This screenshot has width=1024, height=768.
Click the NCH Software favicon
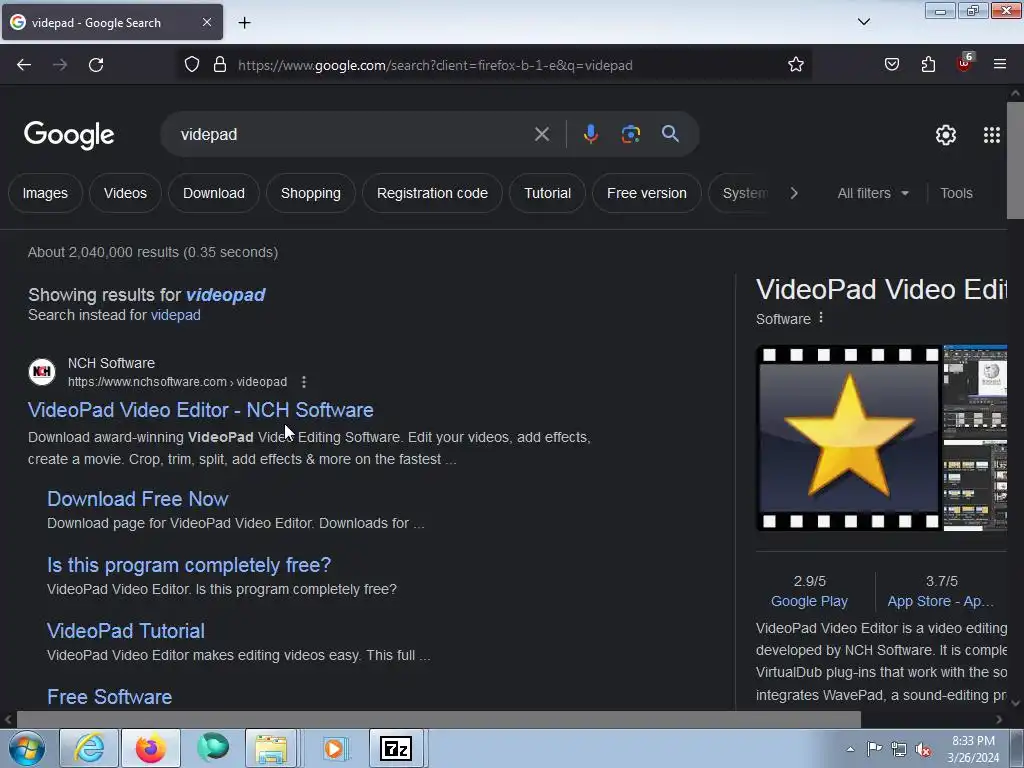pyautogui.click(x=42, y=372)
